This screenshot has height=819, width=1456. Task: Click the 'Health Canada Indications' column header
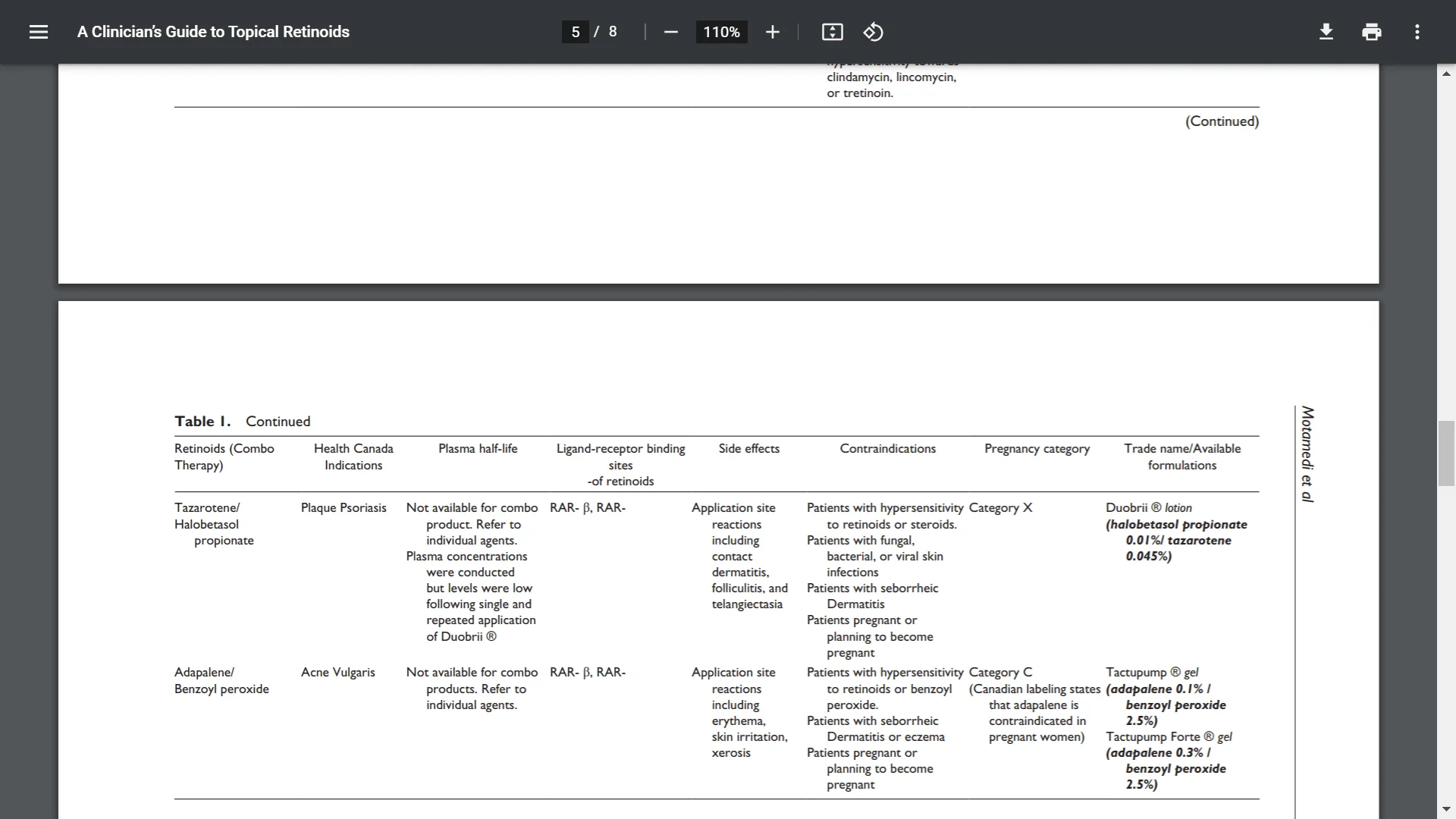click(x=353, y=457)
